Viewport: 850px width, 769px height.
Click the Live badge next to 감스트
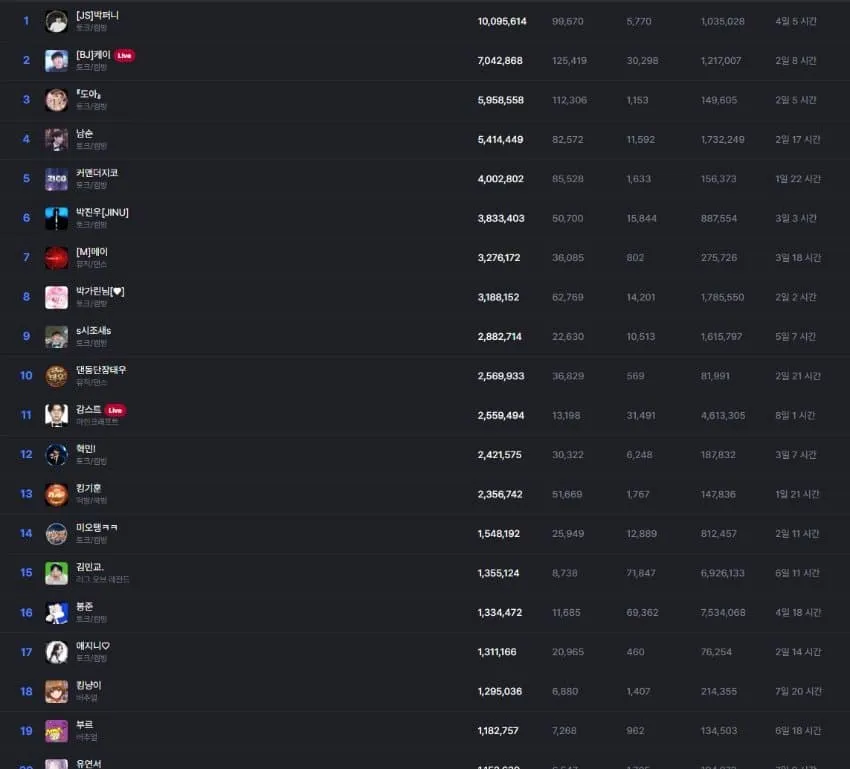pyautogui.click(x=115, y=410)
